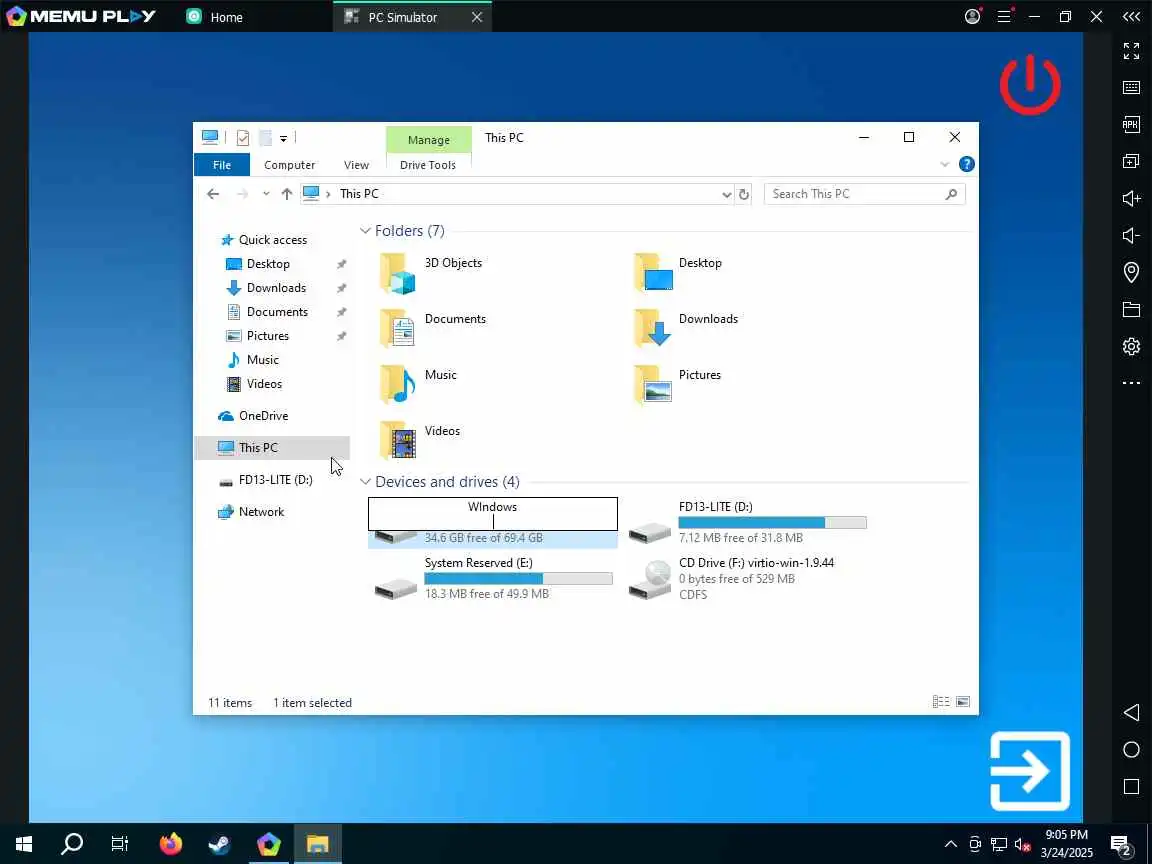Click the Search This PC field
Viewport: 1152px width, 864px height.
[864, 194]
